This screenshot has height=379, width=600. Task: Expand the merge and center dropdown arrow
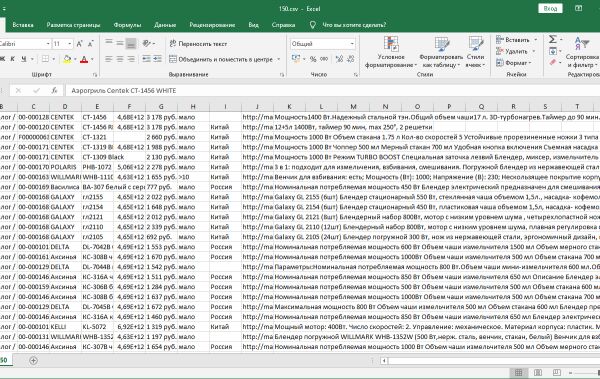pos(279,59)
